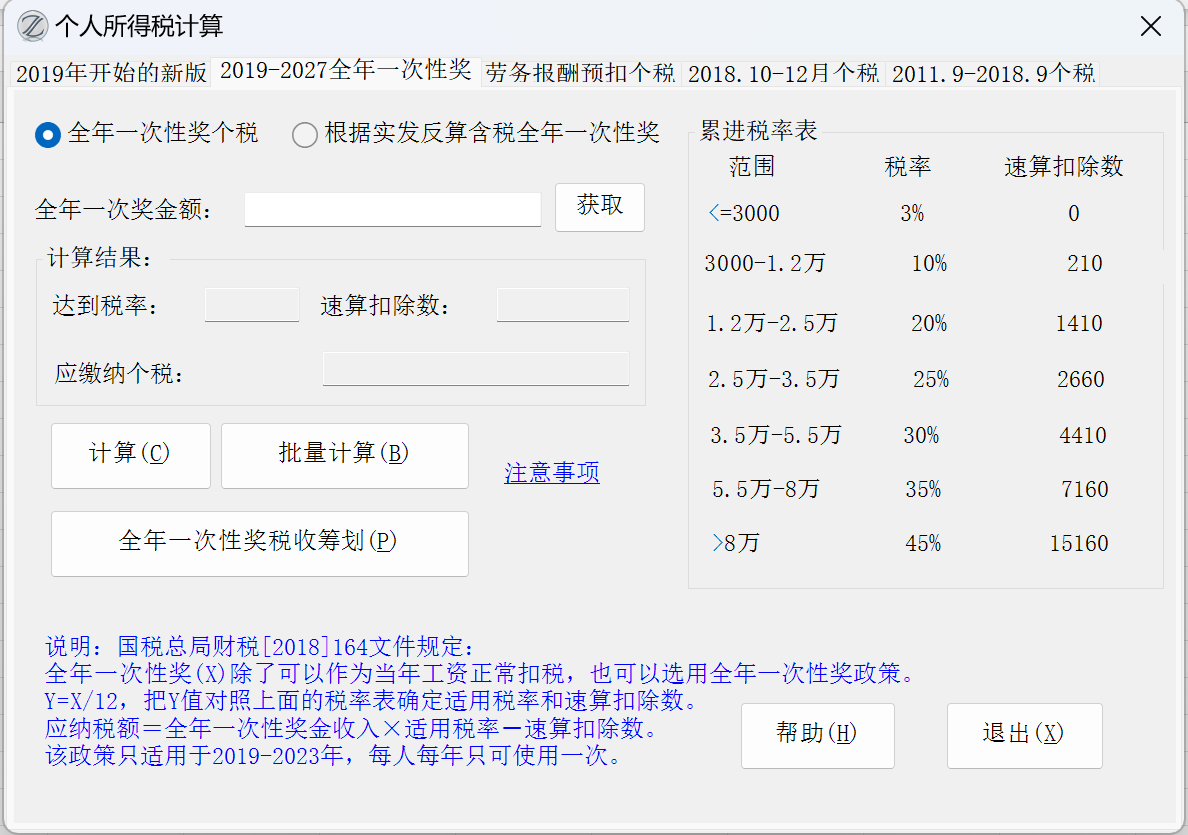Click the 帮助(H) button
This screenshot has width=1188, height=835.
coord(817,735)
